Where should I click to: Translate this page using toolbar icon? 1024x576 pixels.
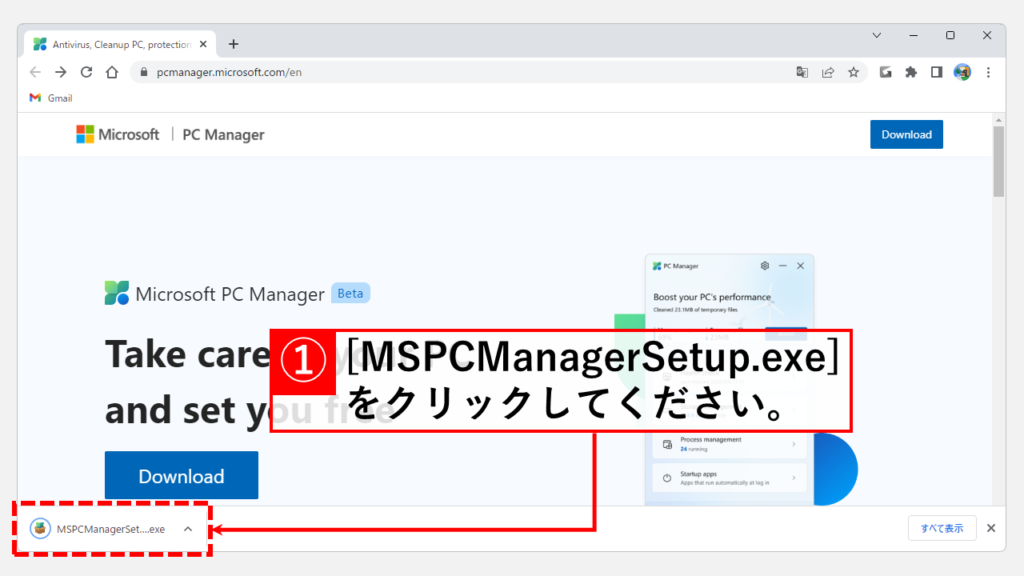pyautogui.click(x=802, y=72)
